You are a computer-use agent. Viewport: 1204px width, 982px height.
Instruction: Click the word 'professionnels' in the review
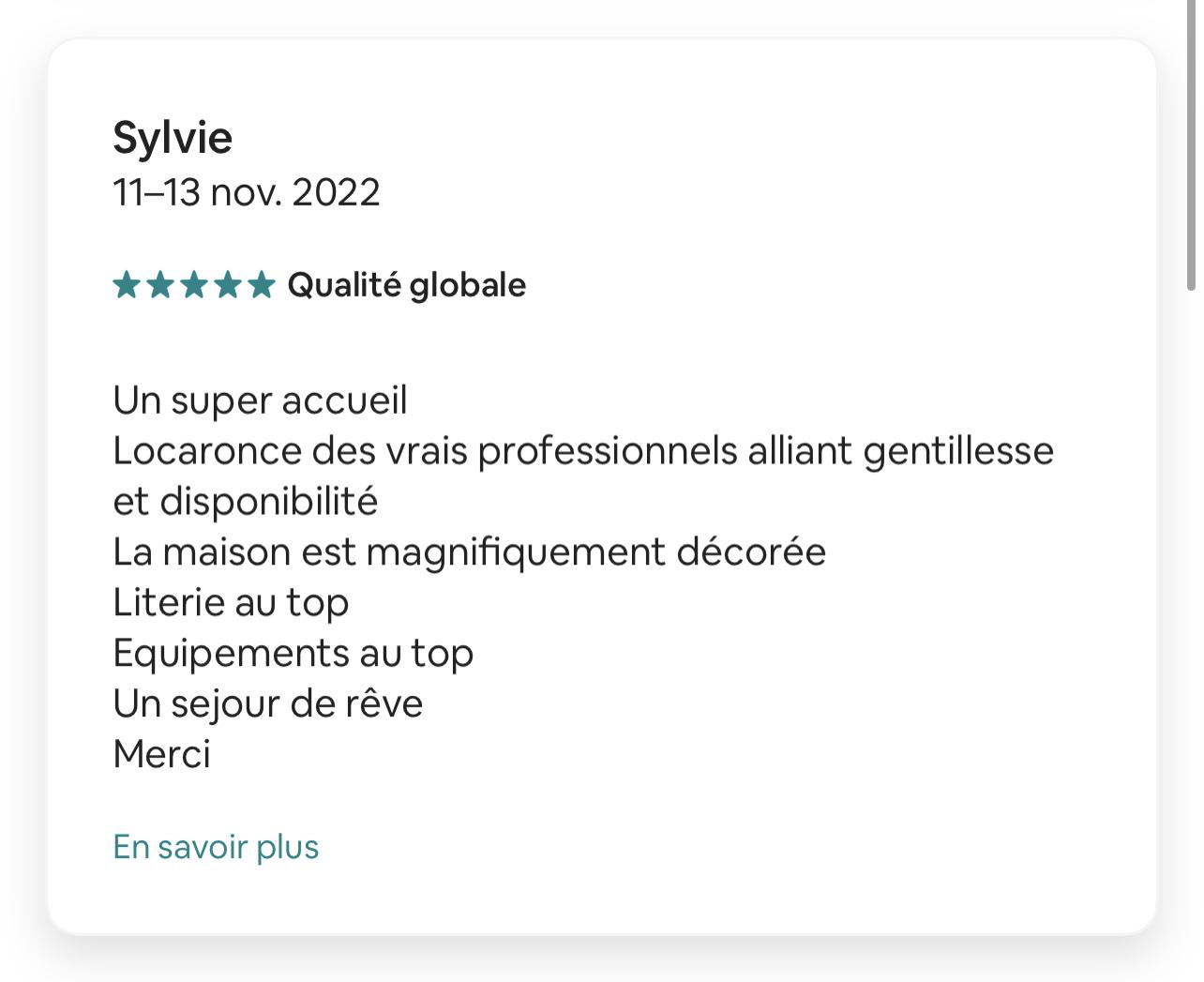click(608, 453)
